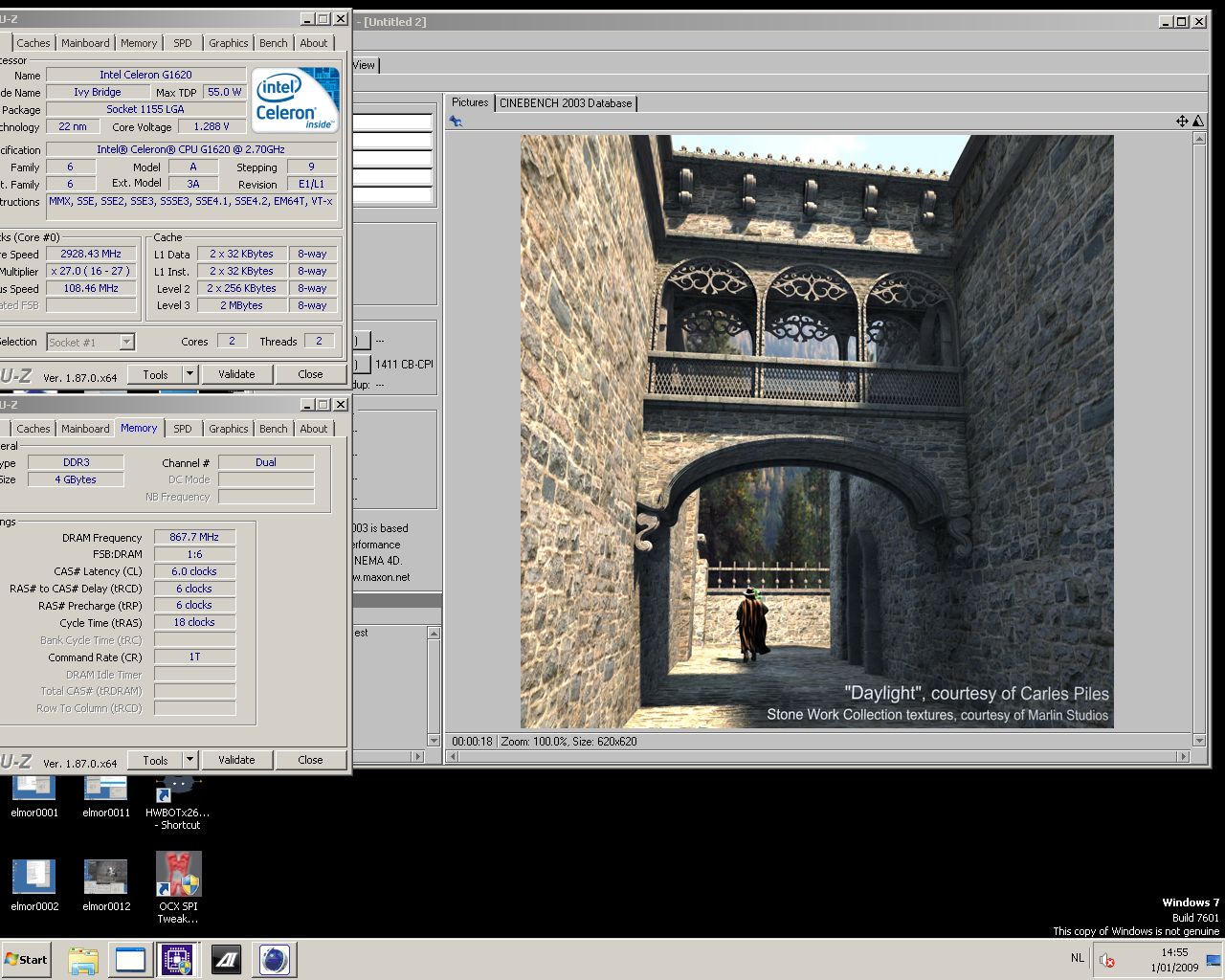
Task: Open the elmor0002 desktop file
Action: [x=34, y=884]
